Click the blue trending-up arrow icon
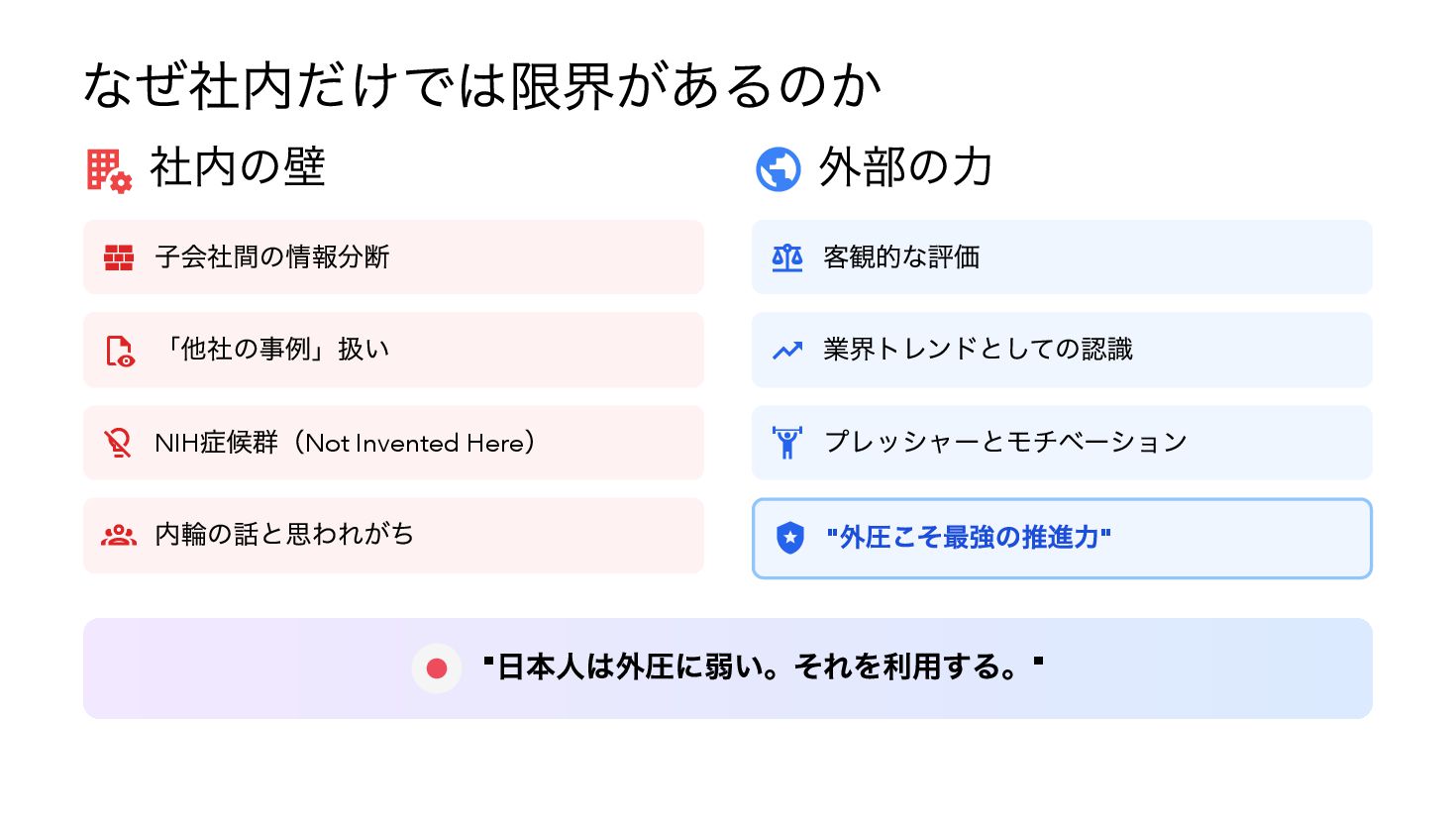Image resolution: width=1456 pixels, height=820 pixels. pyautogui.click(x=787, y=351)
